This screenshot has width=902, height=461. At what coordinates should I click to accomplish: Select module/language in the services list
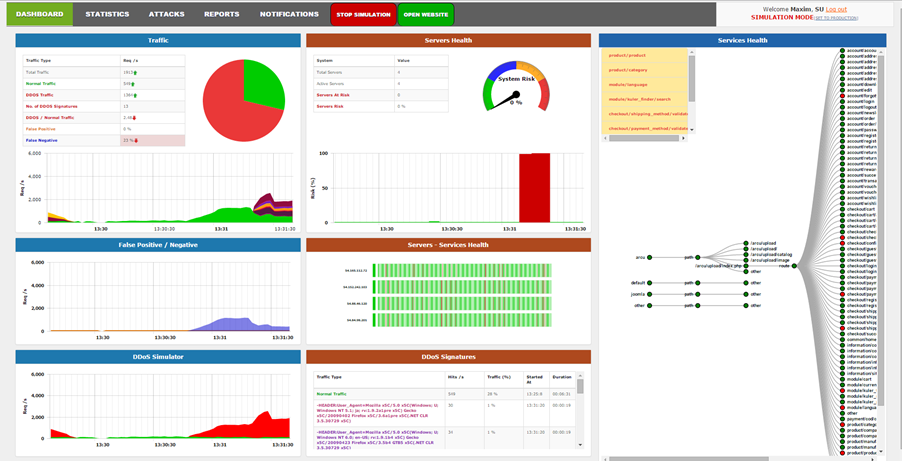click(628, 85)
